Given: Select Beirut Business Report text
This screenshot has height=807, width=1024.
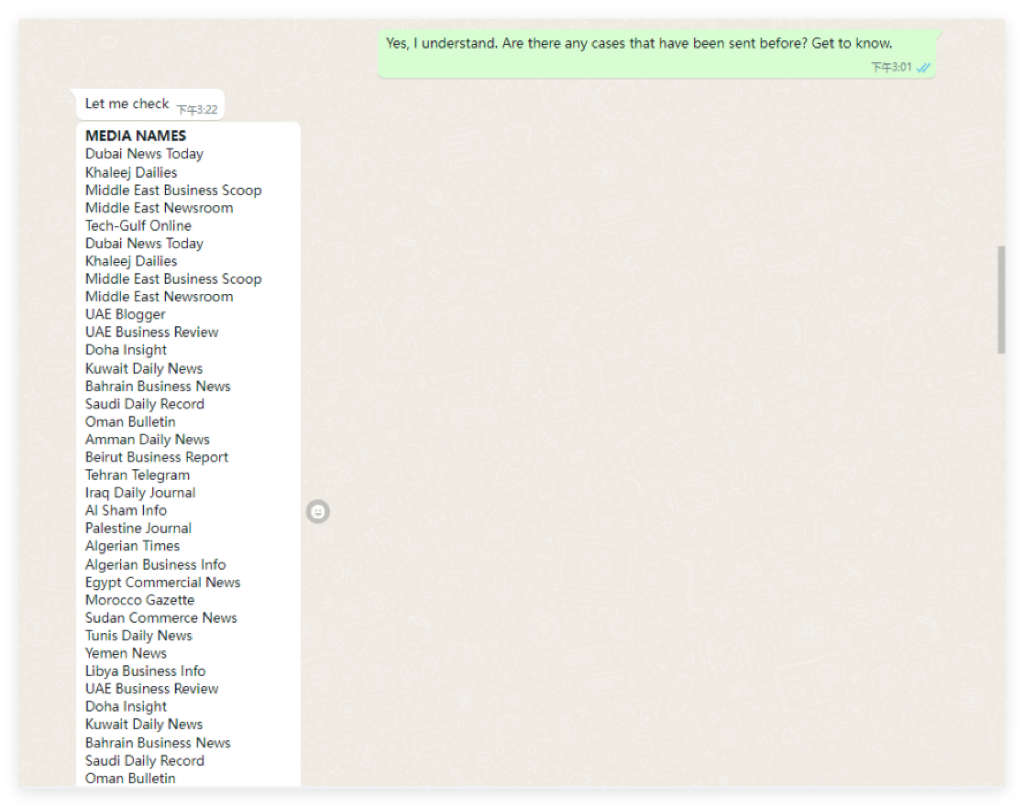Looking at the screenshot, I should (x=156, y=457).
